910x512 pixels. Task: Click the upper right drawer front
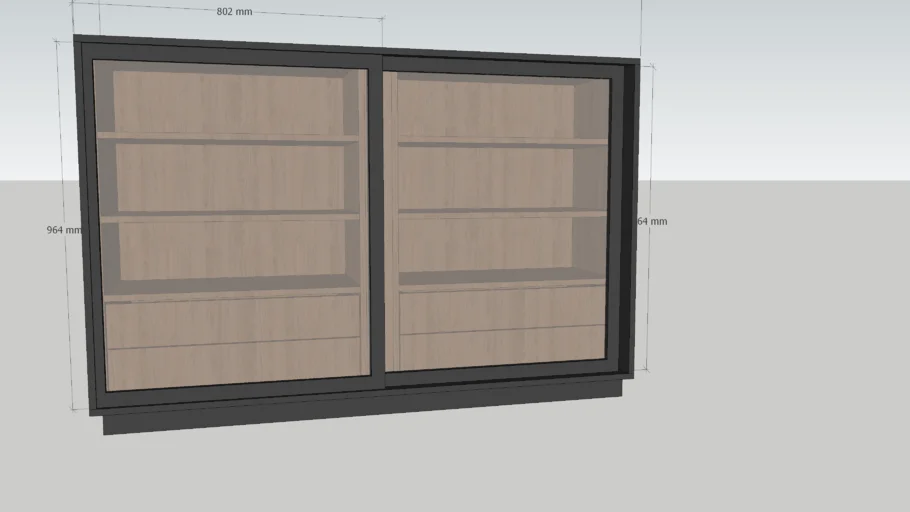coord(502,308)
